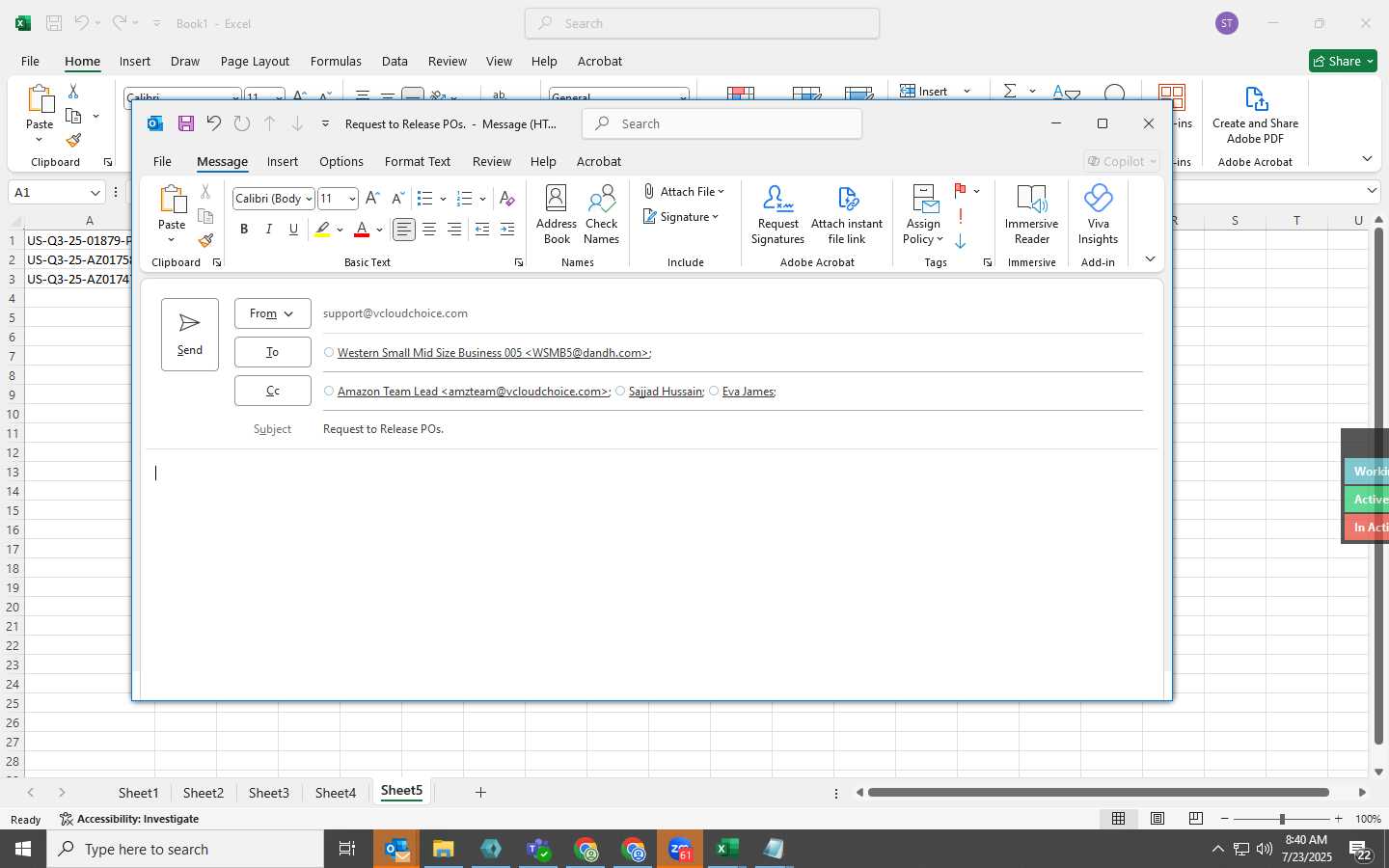Open text highlight color dropdown arrow
The width and height of the screenshot is (1389, 868).
coord(340,230)
